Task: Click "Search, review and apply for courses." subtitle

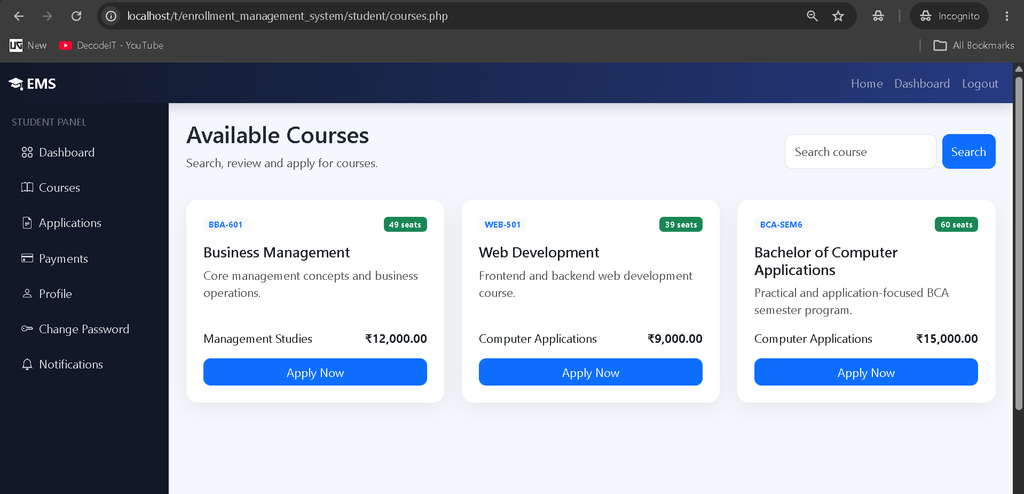Action: click(282, 163)
